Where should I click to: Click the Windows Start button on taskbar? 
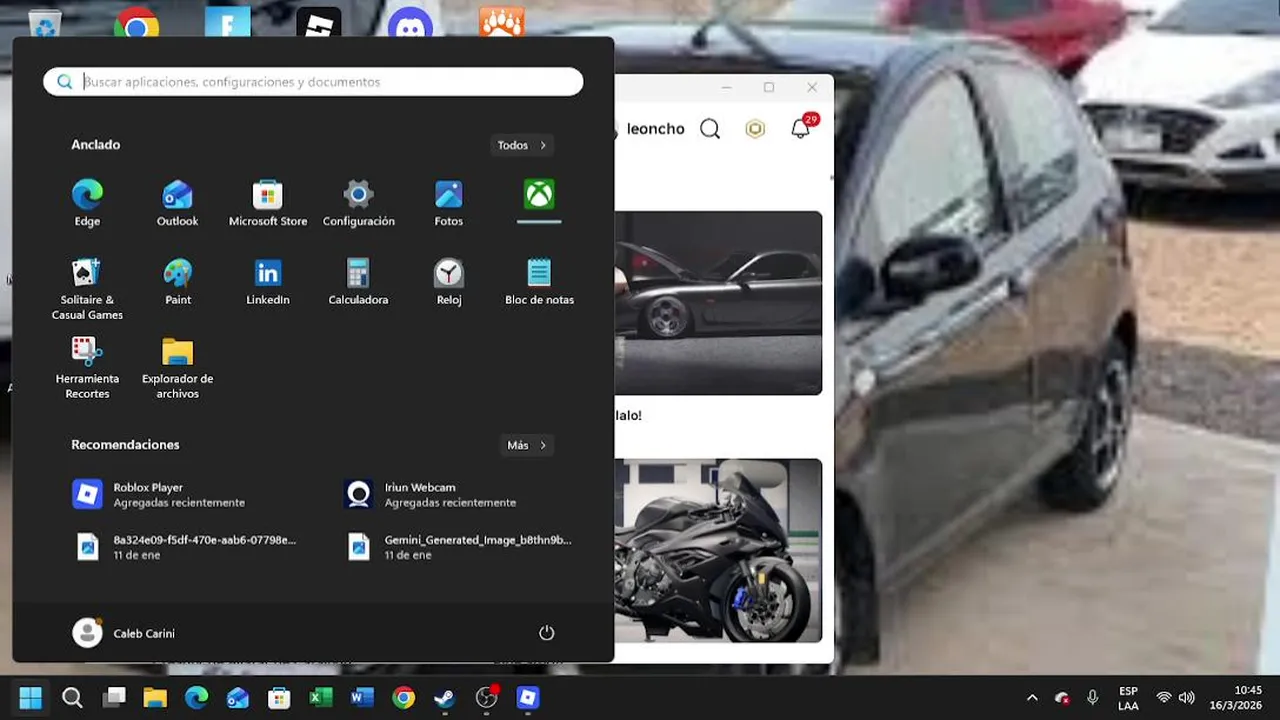click(x=31, y=697)
